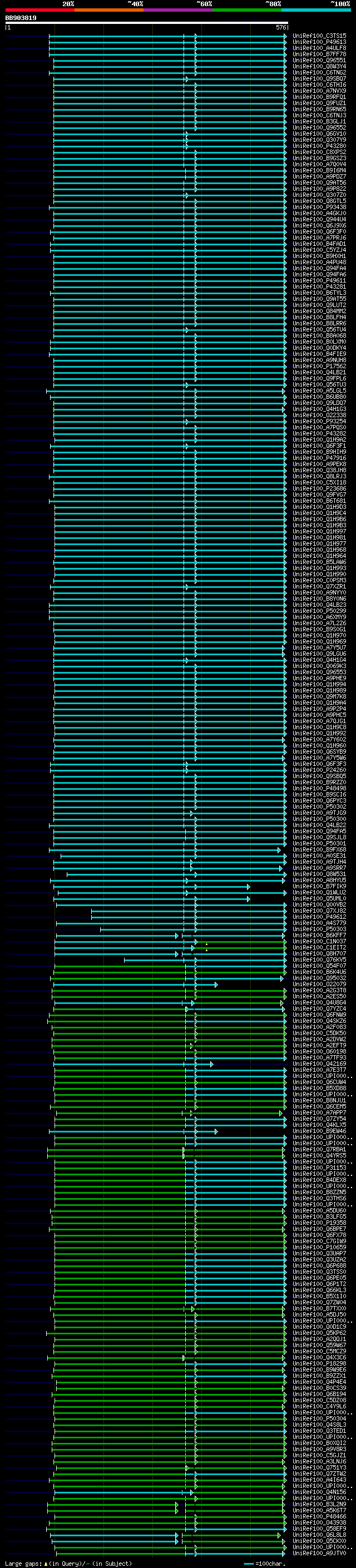356x1568 pixels.
Task: Select the UniRef100_Q944U4 label
Action: tap(319, 220)
